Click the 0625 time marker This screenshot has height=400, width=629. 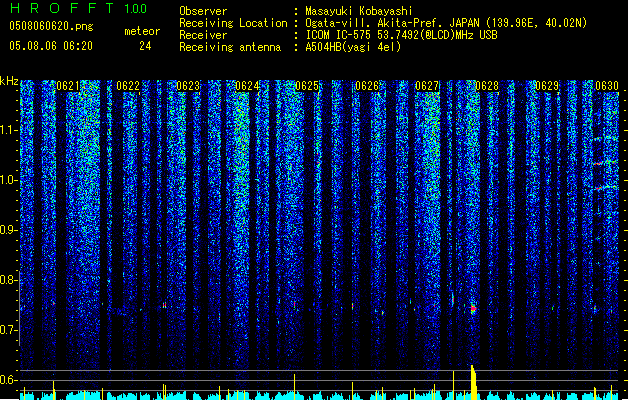tap(307, 86)
